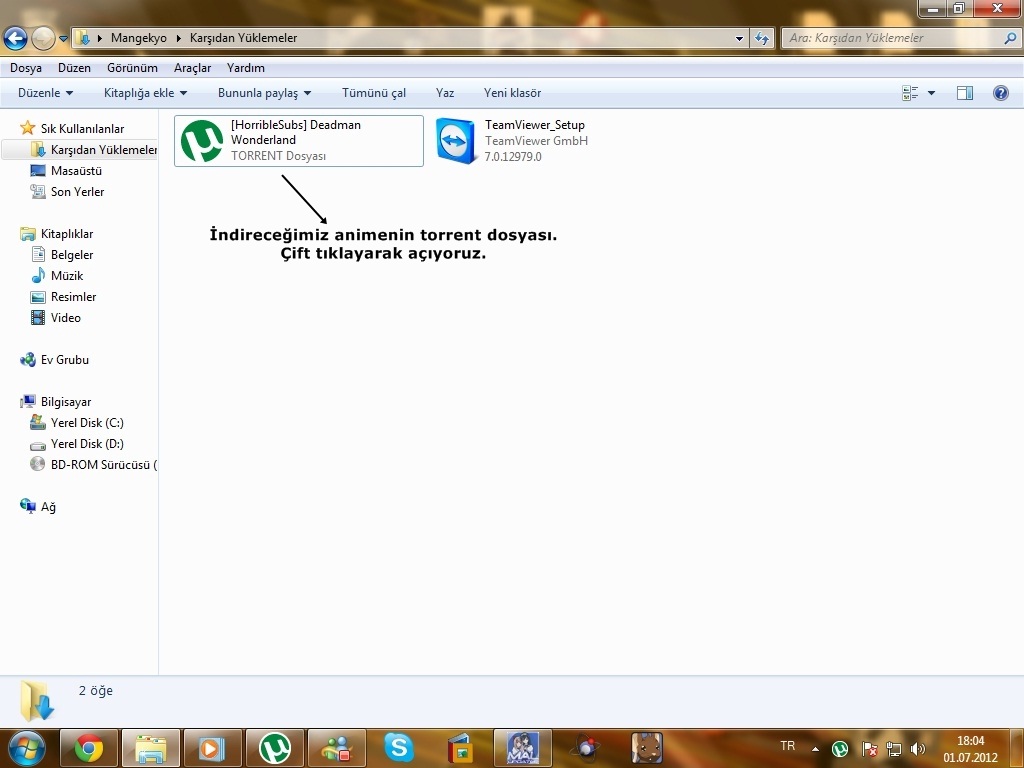Open the Video library
The height and width of the screenshot is (768, 1024).
(65, 317)
